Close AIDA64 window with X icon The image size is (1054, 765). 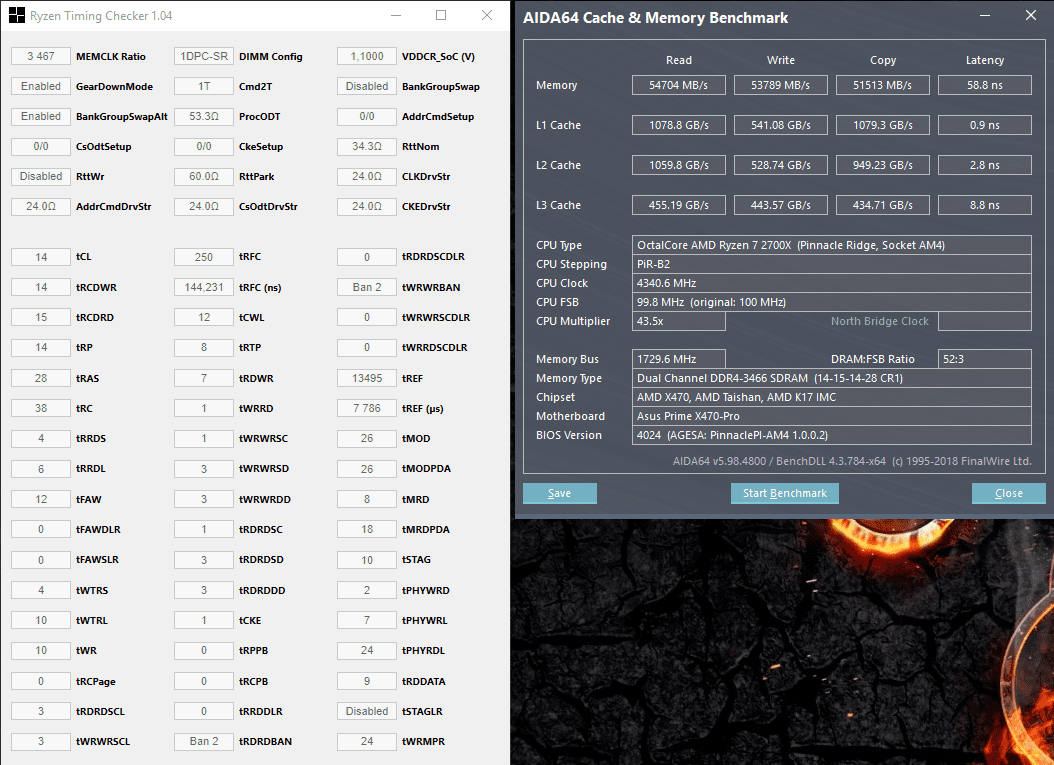1030,15
